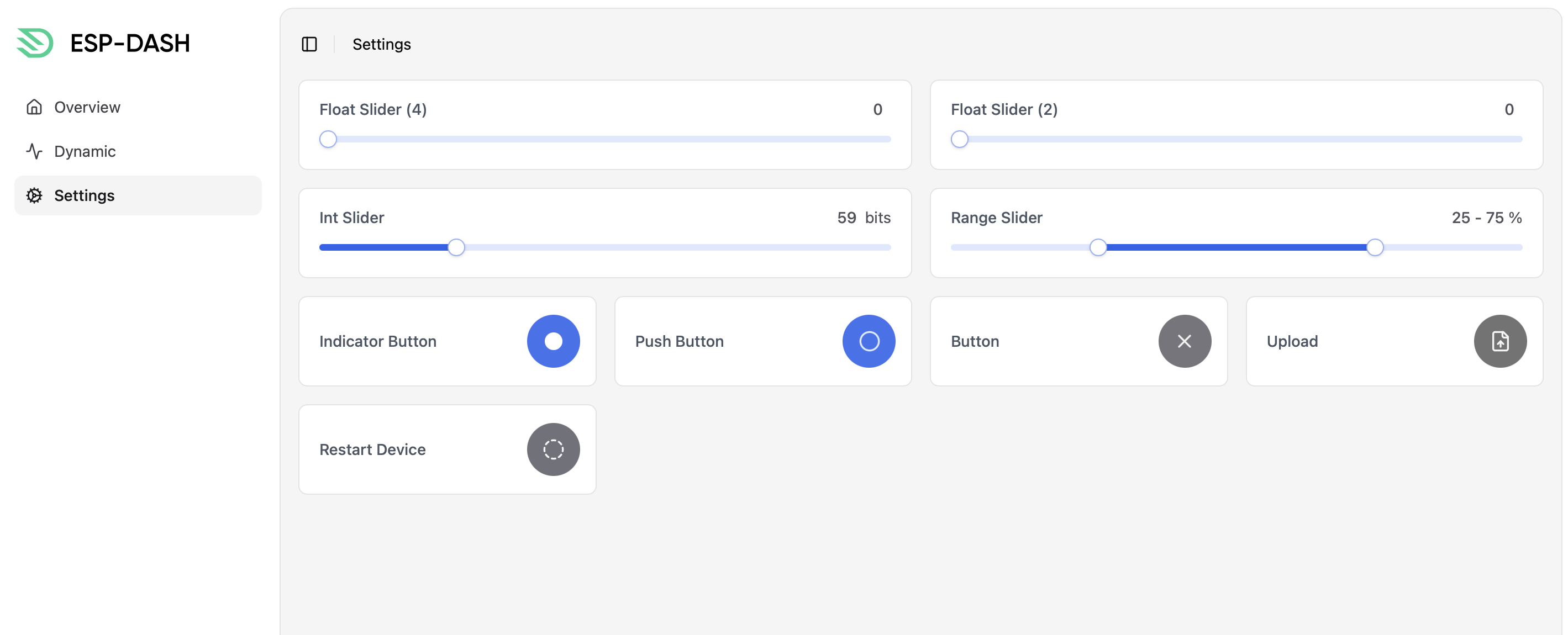The image size is (1568, 635).
Task: Collapse the sidebar with the panel icon
Action: tap(309, 44)
